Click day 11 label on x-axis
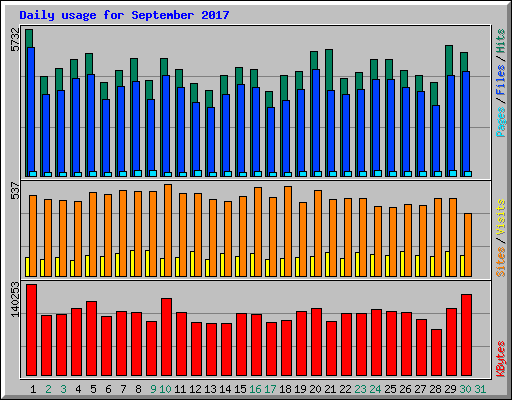Viewport: 512px width, 400px height. click(x=180, y=389)
